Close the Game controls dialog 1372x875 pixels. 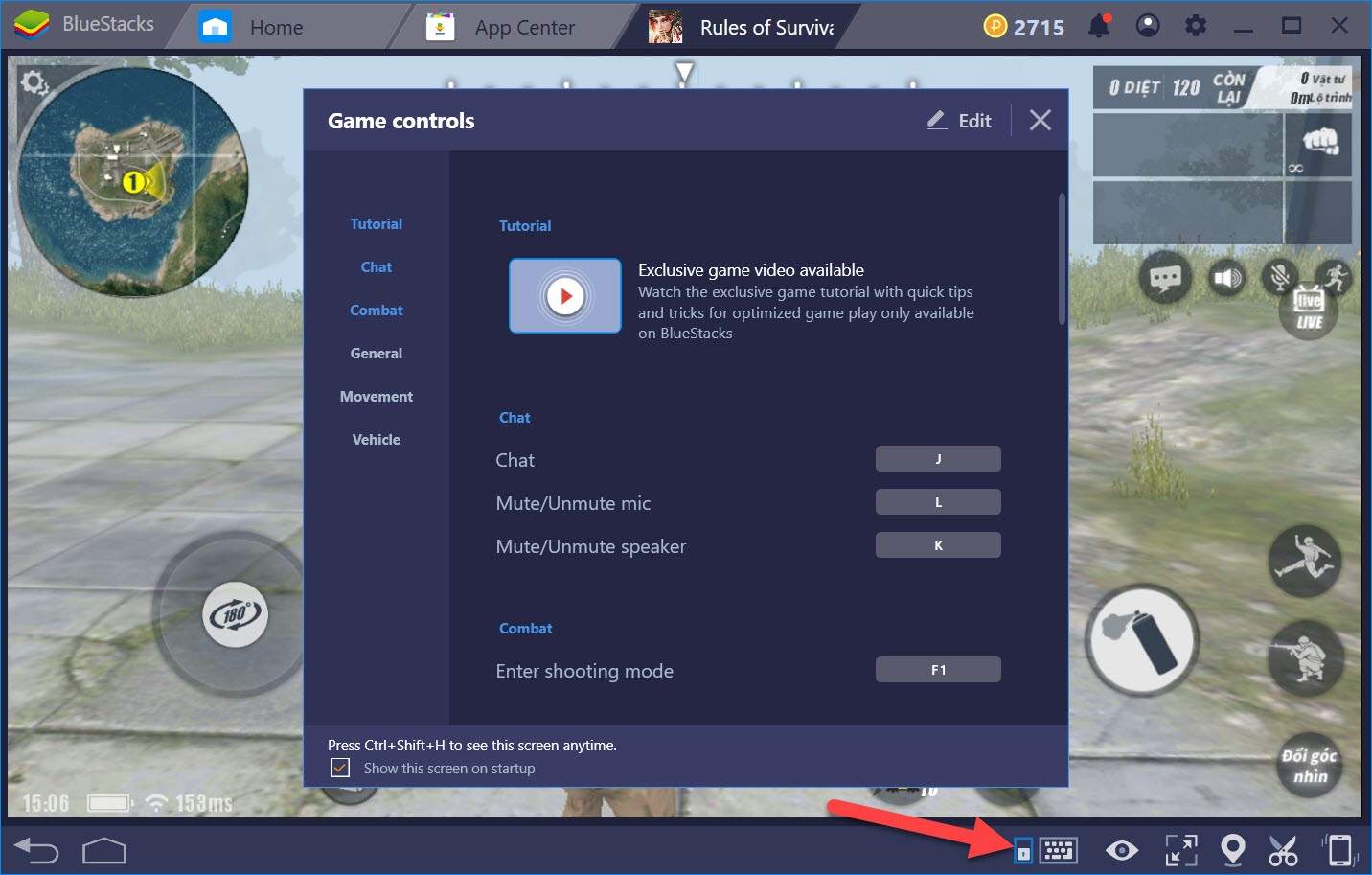coord(1040,120)
